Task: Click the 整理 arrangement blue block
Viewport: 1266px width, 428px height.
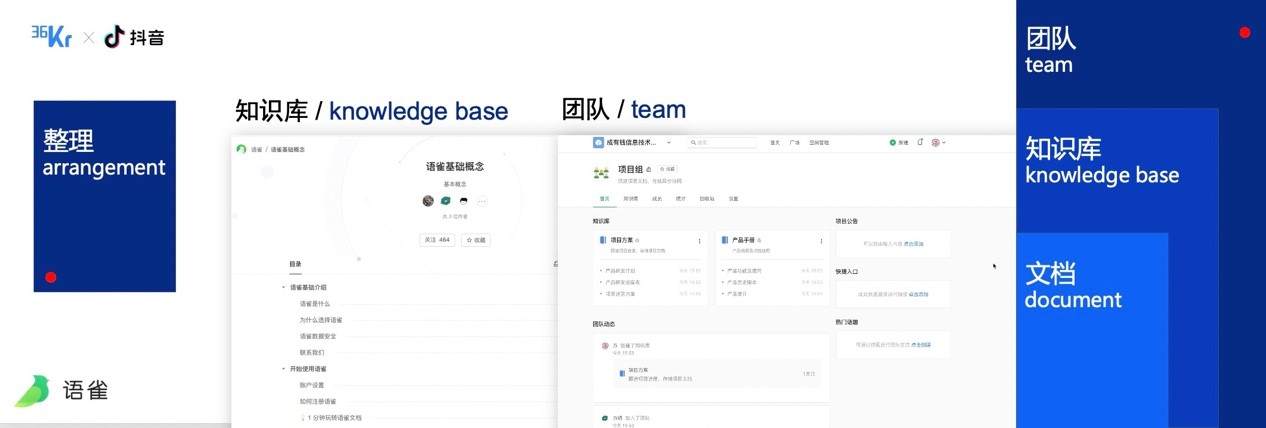Action: 104,196
